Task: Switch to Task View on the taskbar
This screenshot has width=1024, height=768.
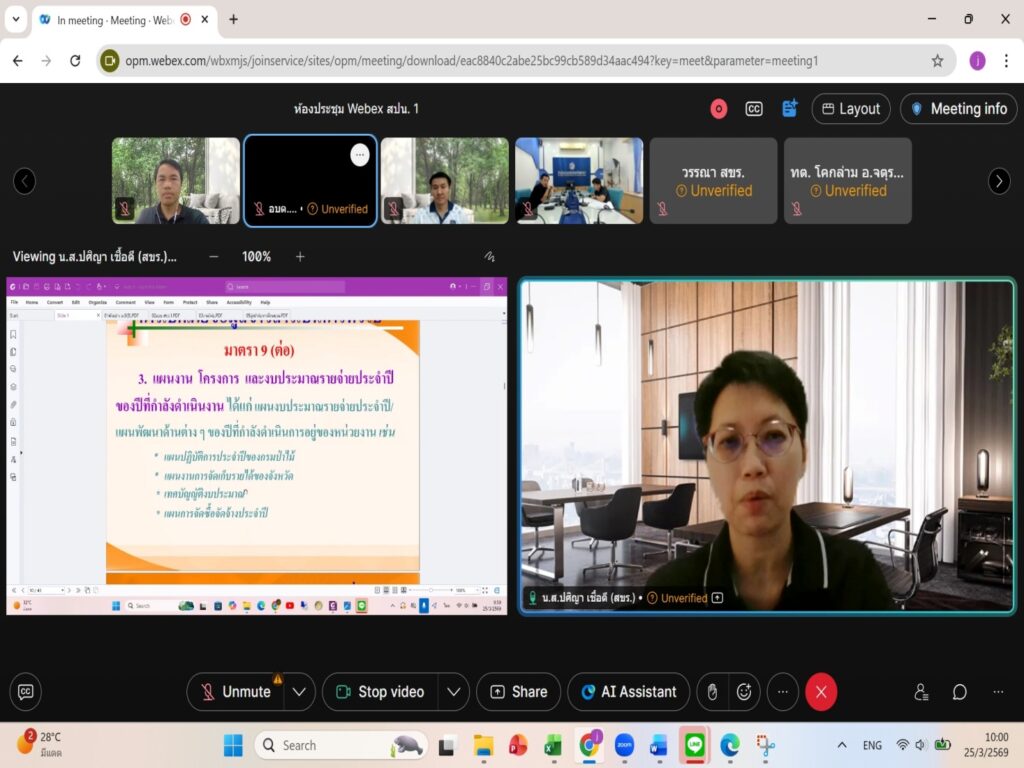Action: pos(447,745)
